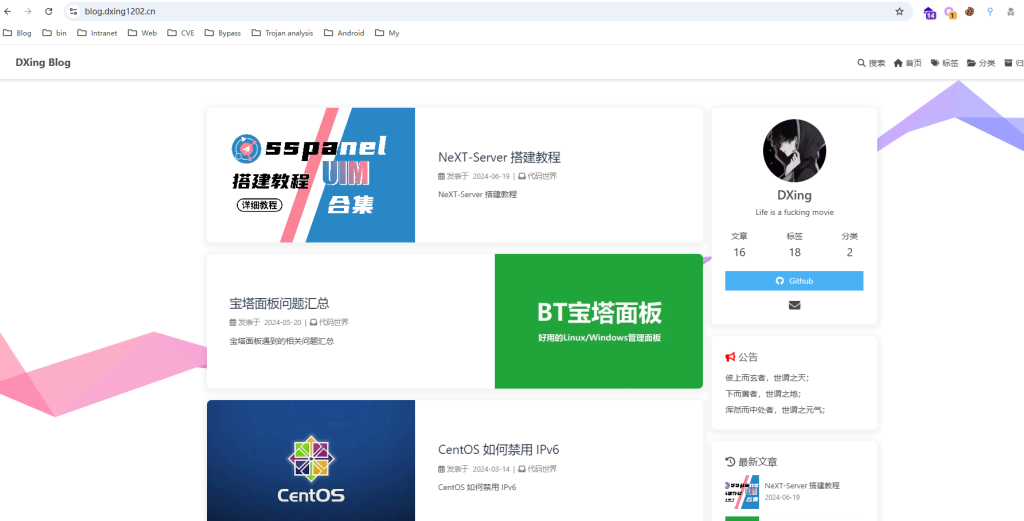Click the browser reload page icon
The image size is (1024, 521).
tap(48, 11)
